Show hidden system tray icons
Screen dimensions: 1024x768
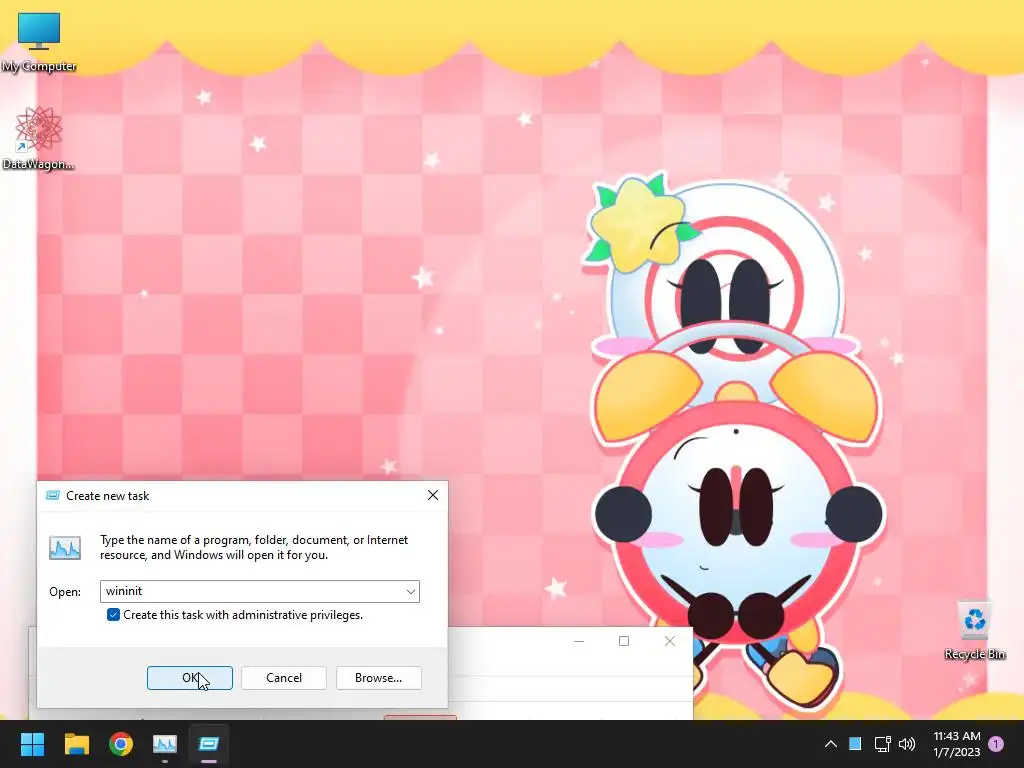(831, 744)
